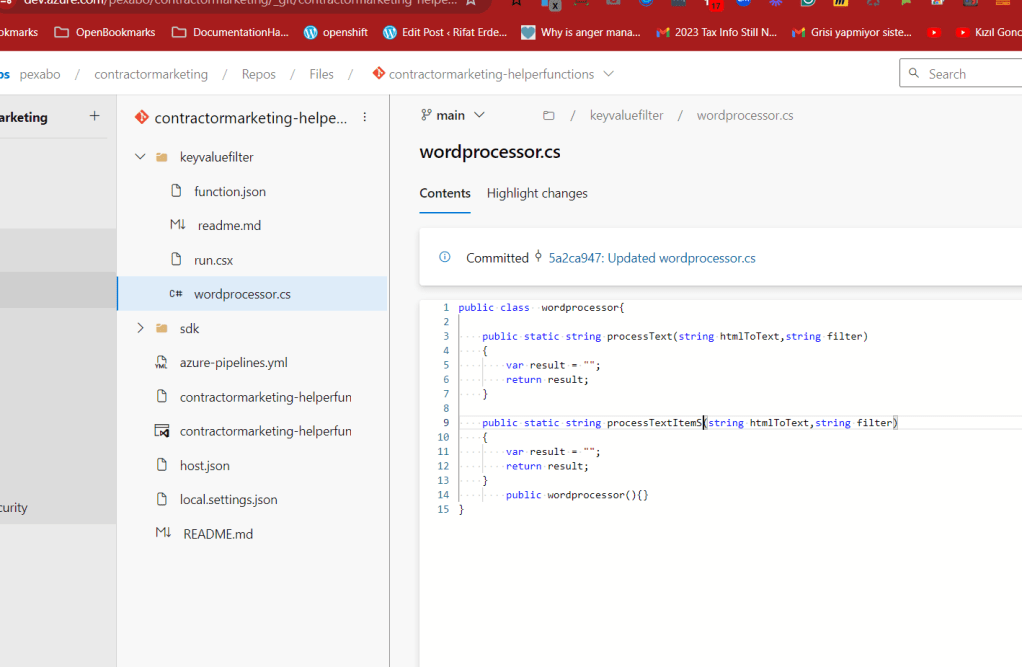1022x667 pixels.
Task: Open the openshift bookmark
Action: pos(336,32)
